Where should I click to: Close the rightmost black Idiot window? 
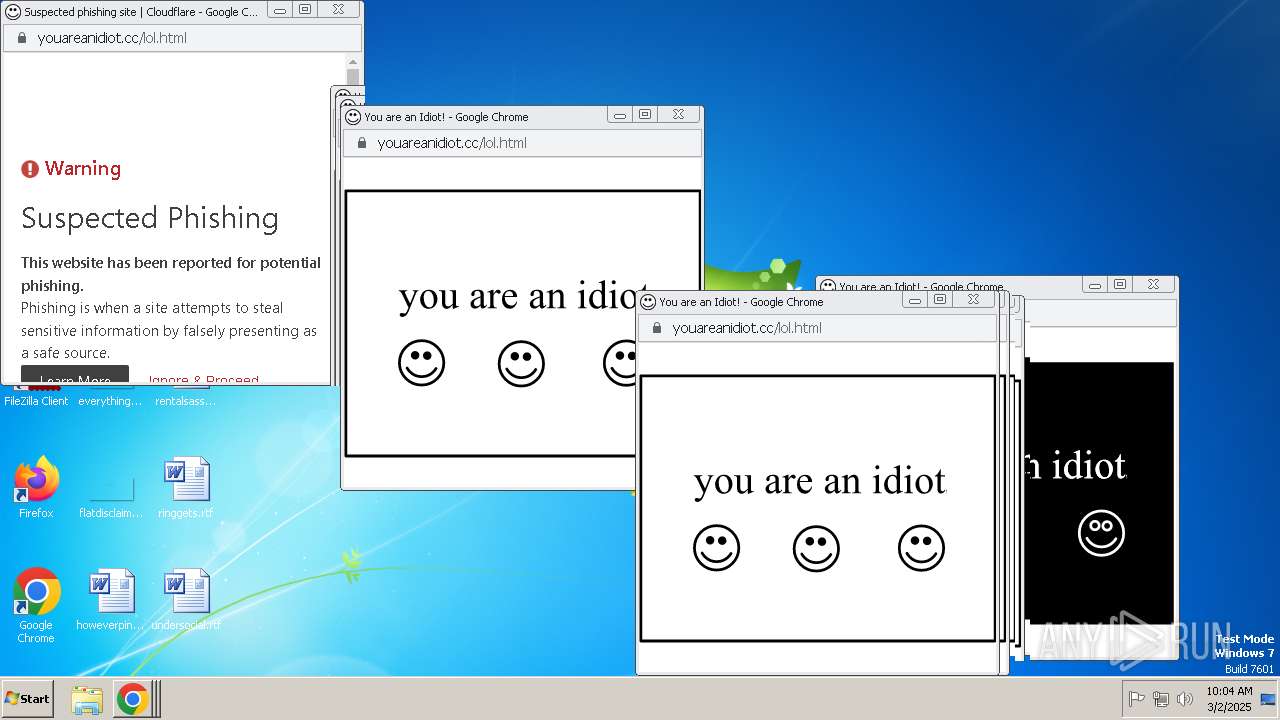pyautogui.click(x=1153, y=285)
